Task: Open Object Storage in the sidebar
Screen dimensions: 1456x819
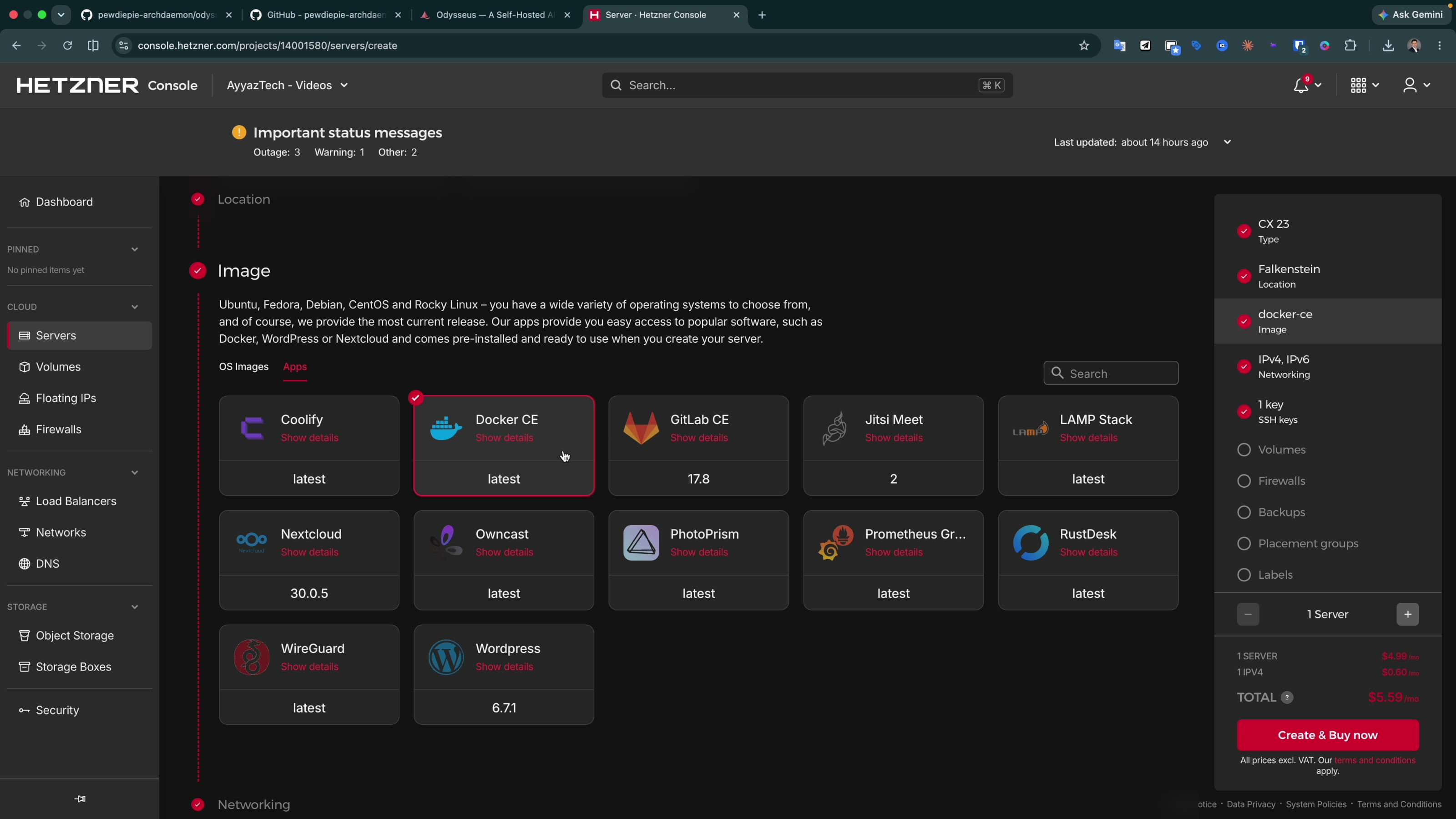Action: point(79,636)
